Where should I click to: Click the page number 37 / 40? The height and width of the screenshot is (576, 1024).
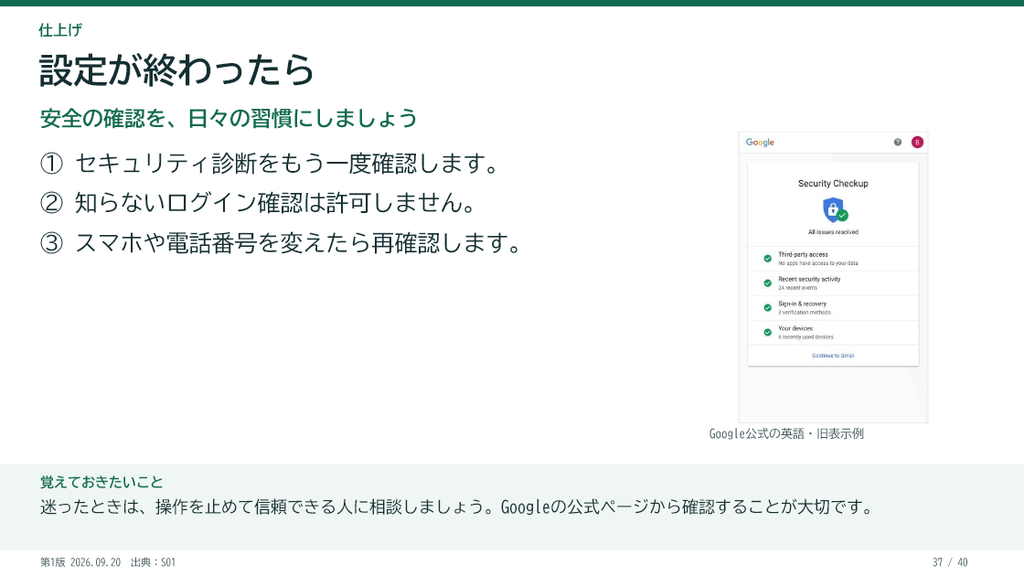tap(950, 562)
